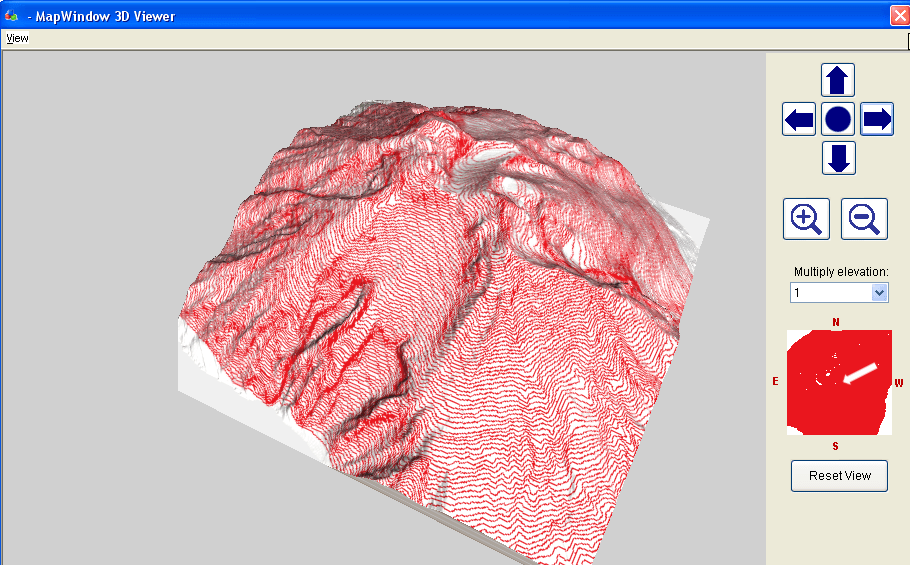Click the S compass label
The width and height of the screenshot is (910, 565).
[x=836, y=445]
